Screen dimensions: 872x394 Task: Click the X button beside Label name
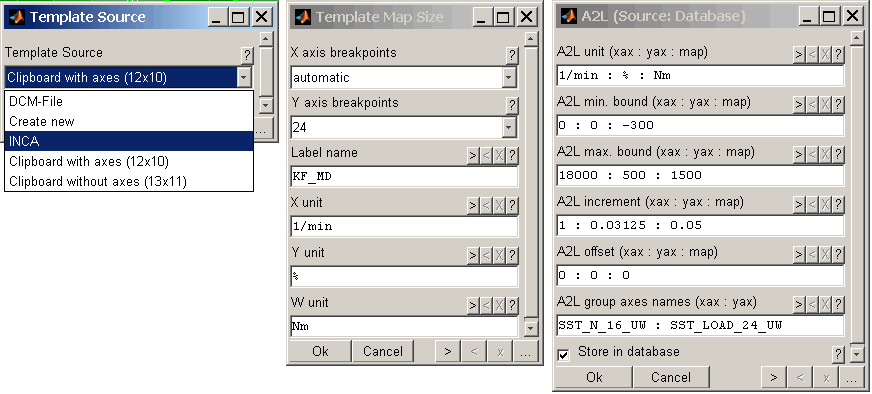[499, 155]
